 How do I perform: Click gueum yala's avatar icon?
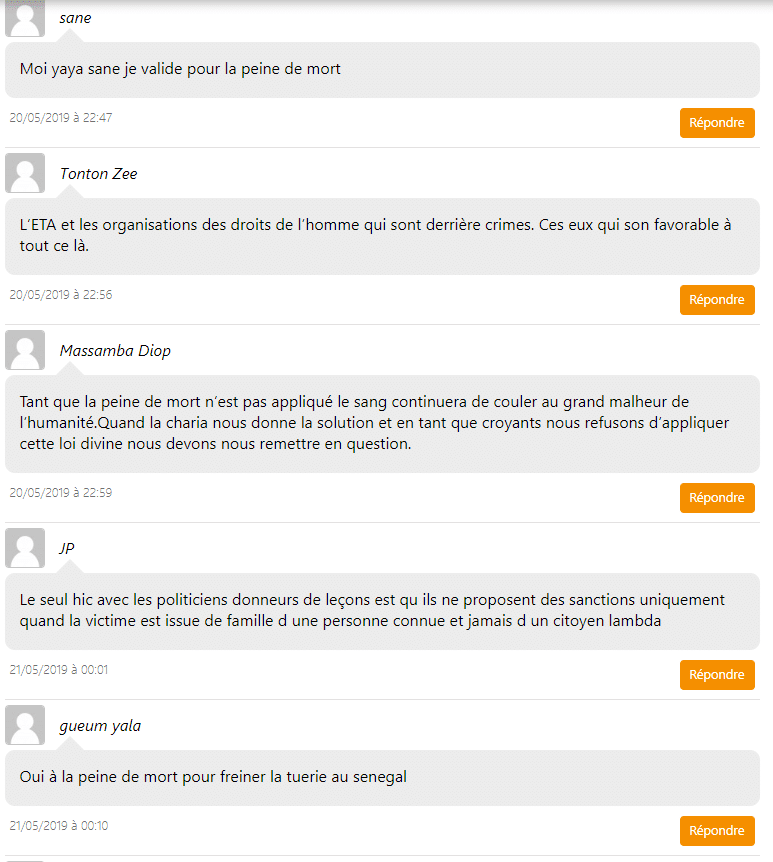pyautogui.click(x=25, y=725)
